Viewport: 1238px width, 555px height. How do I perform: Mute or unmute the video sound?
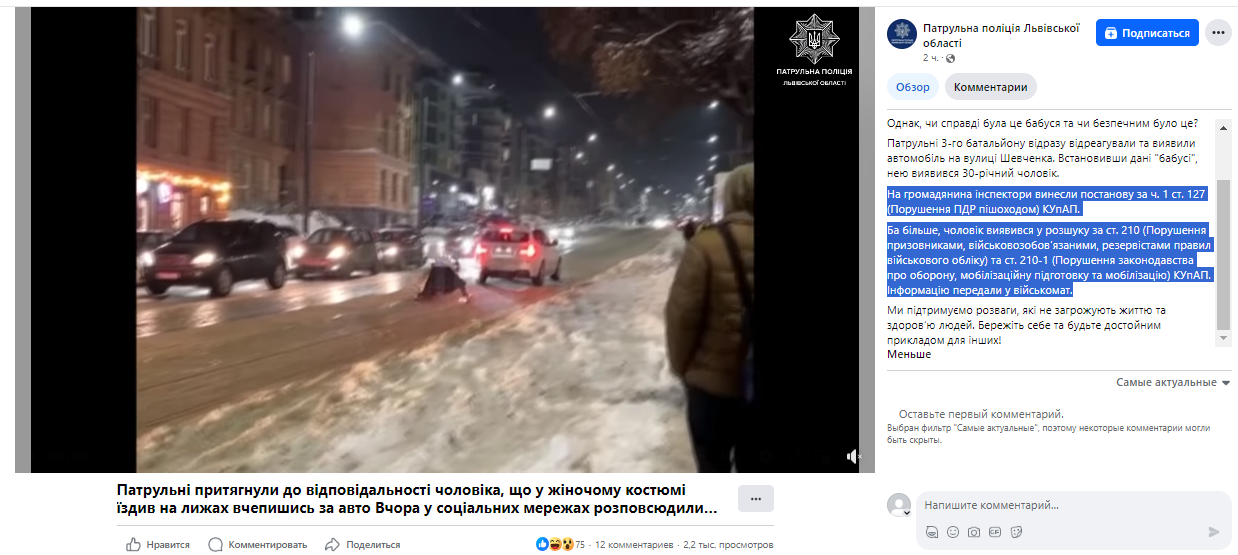(x=854, y=457)
